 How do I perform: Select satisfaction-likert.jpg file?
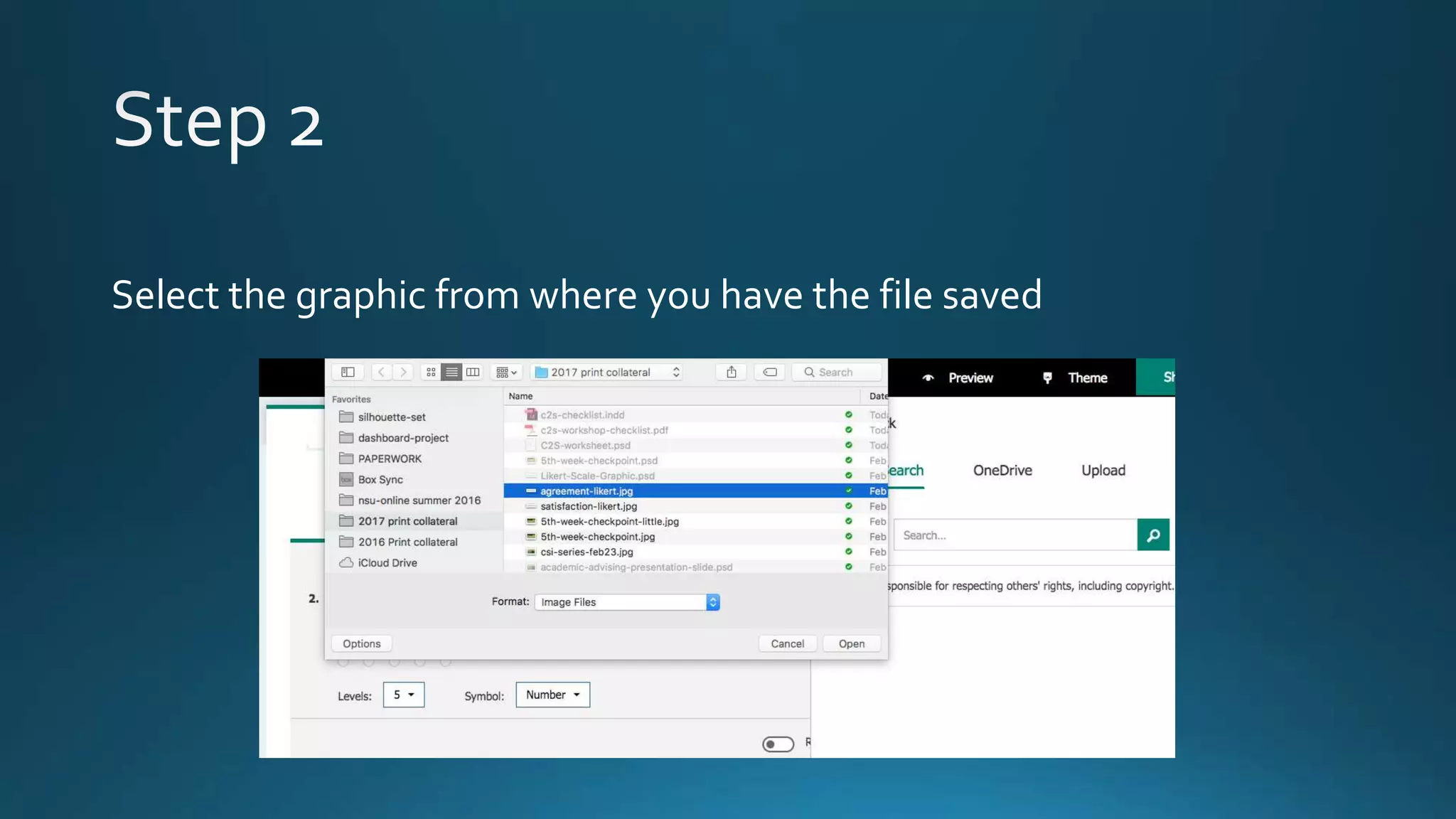click(x=589, y=506)
